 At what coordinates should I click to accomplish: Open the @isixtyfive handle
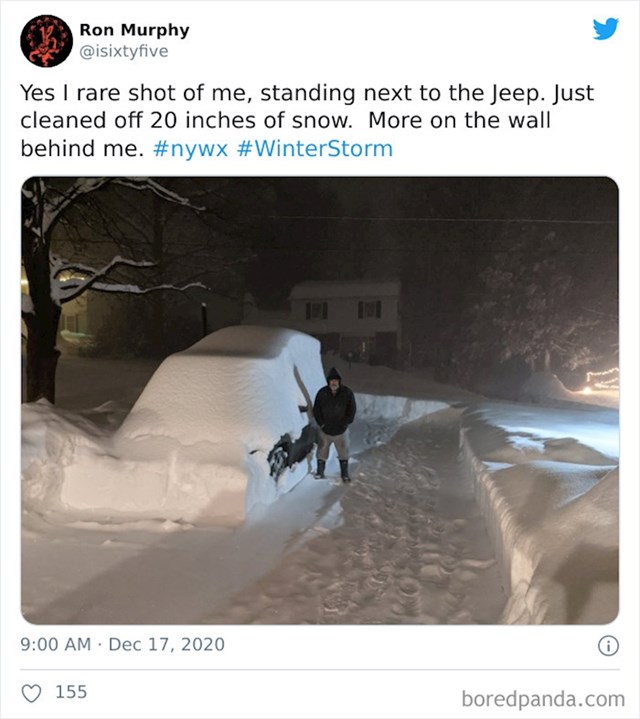[124, 51]
